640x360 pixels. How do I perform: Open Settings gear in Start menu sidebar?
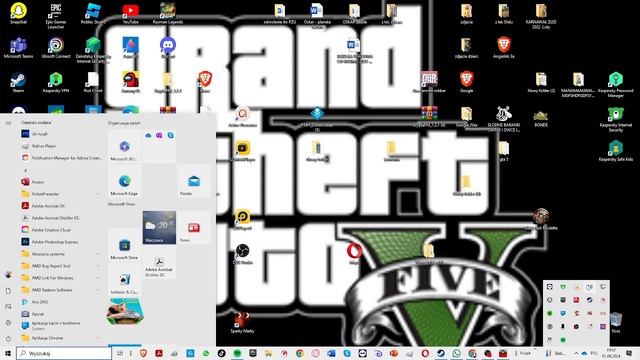pos(8,322)
